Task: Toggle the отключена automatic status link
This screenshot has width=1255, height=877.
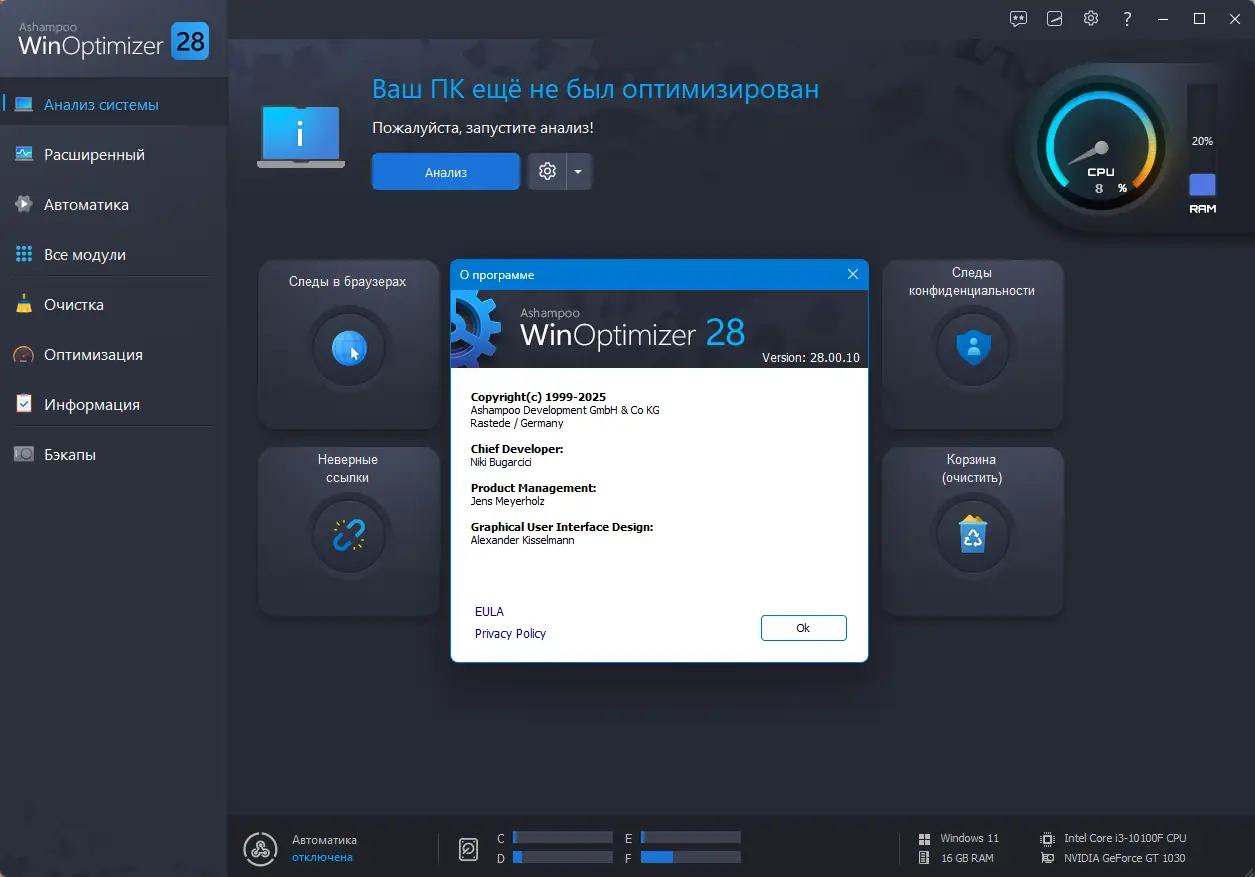Action: 322,857
